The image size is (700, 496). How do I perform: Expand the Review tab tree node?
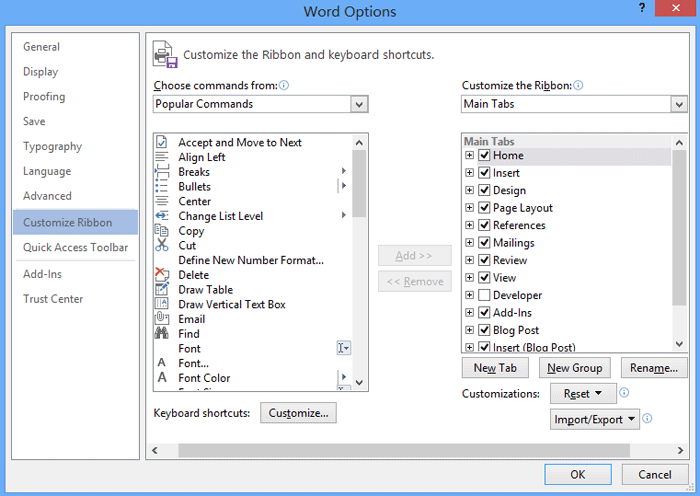pyautogui.click(x=469, y=260)
